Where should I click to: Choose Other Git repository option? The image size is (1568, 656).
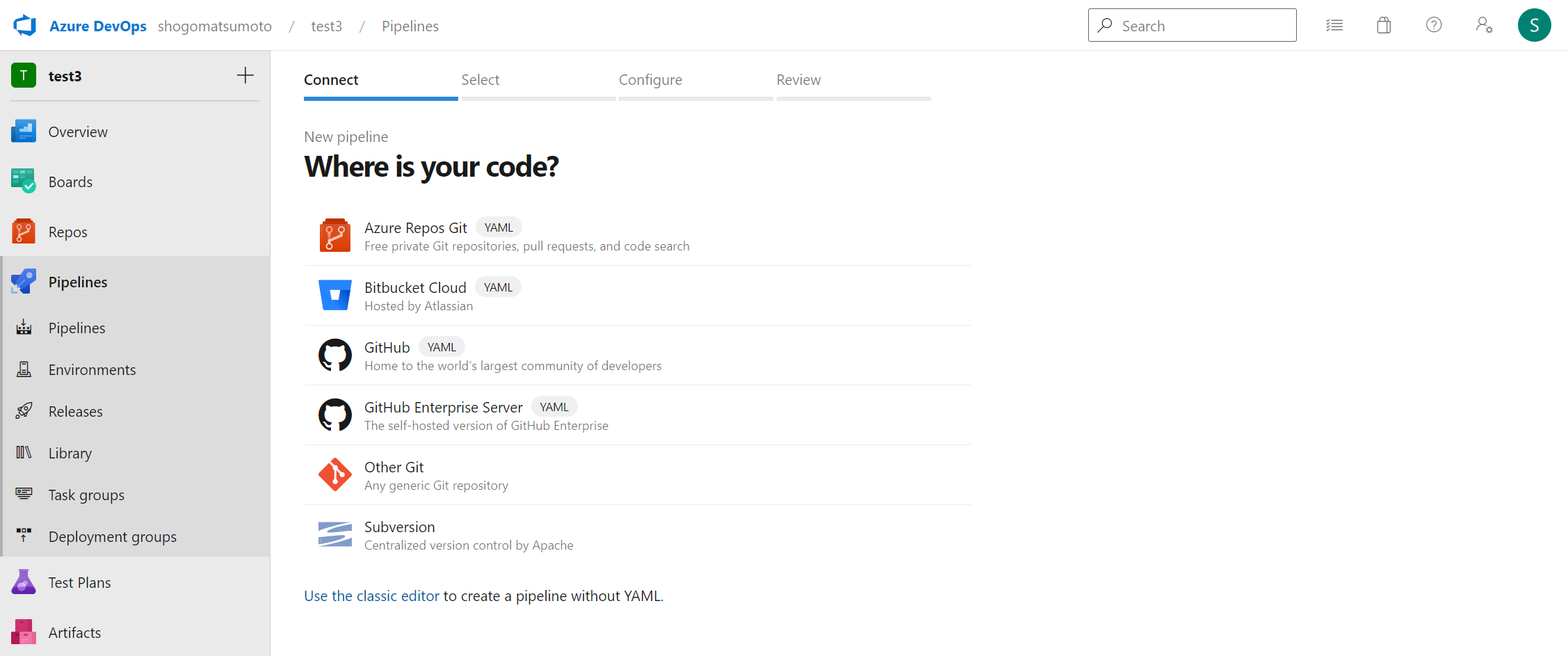pos(638,475)
